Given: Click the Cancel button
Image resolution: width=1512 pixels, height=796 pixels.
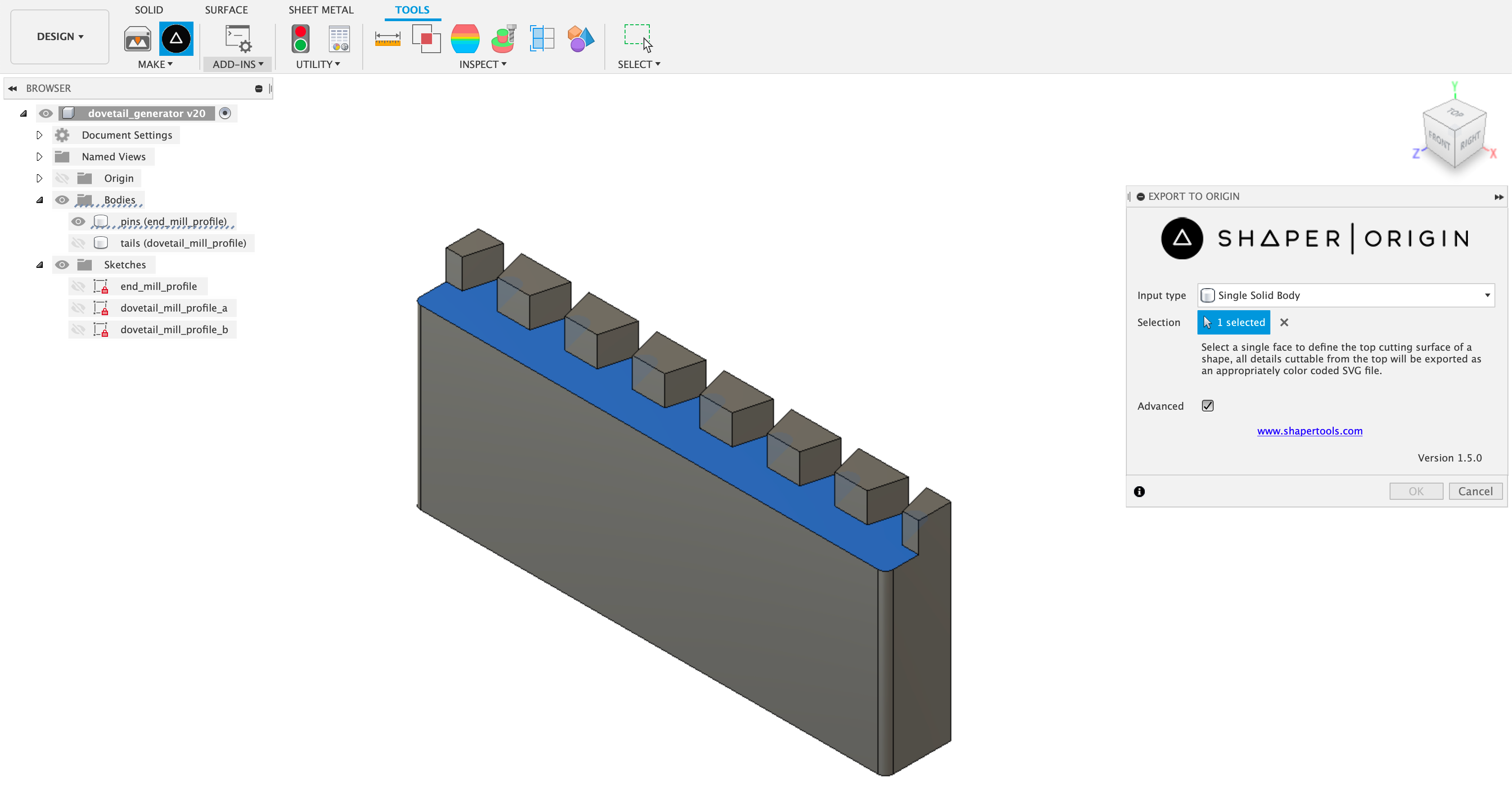Looking at the screenshot, I should pyautogui.click(x=1475, y=491).
